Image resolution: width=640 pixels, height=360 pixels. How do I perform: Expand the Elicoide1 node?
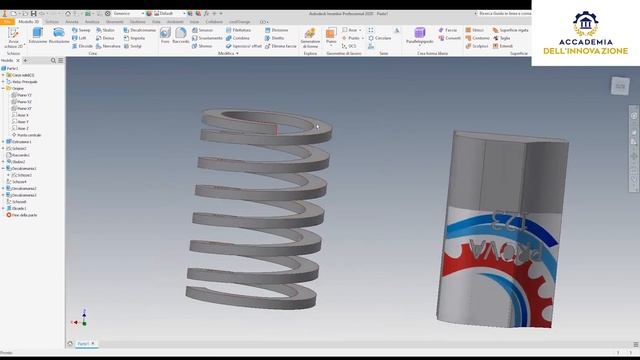[3, 208]
